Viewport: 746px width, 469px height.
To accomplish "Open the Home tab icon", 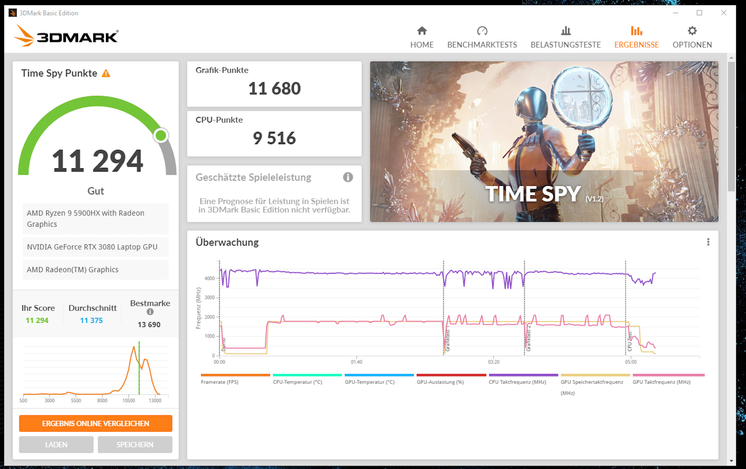I will click(421, 31).
